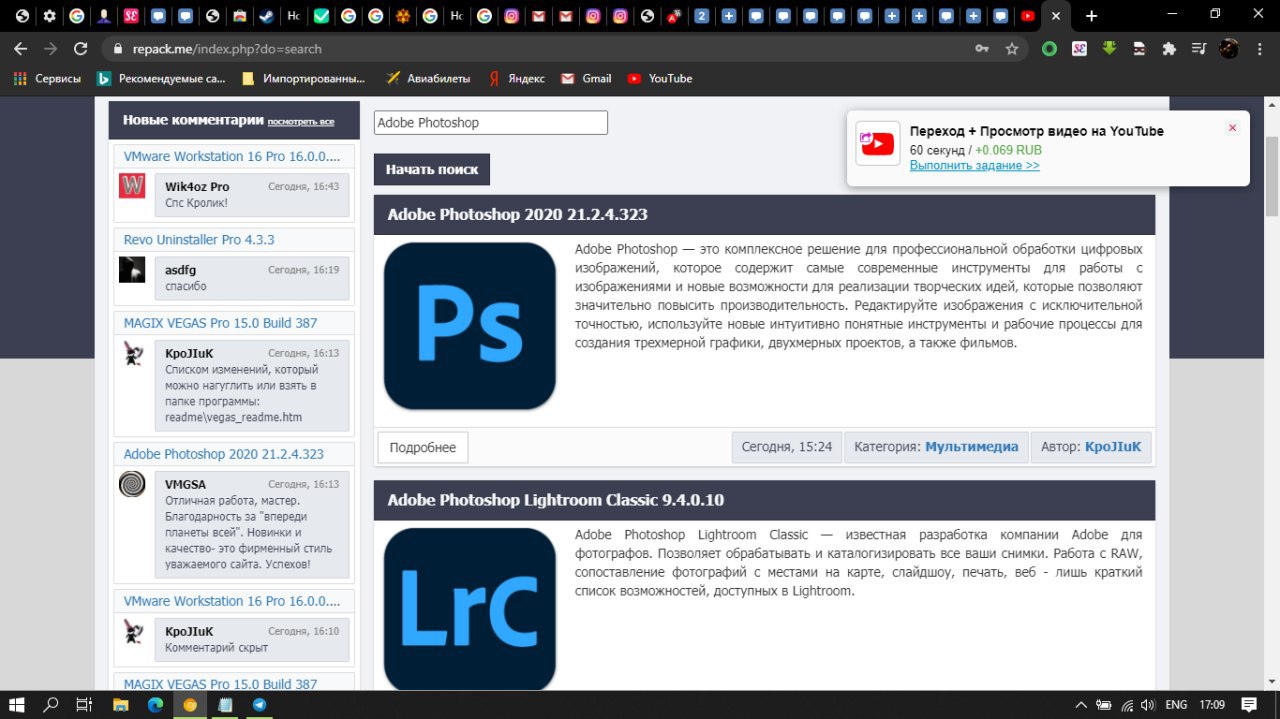Expand the Импортированные bookmarks folder

point(303,78)
